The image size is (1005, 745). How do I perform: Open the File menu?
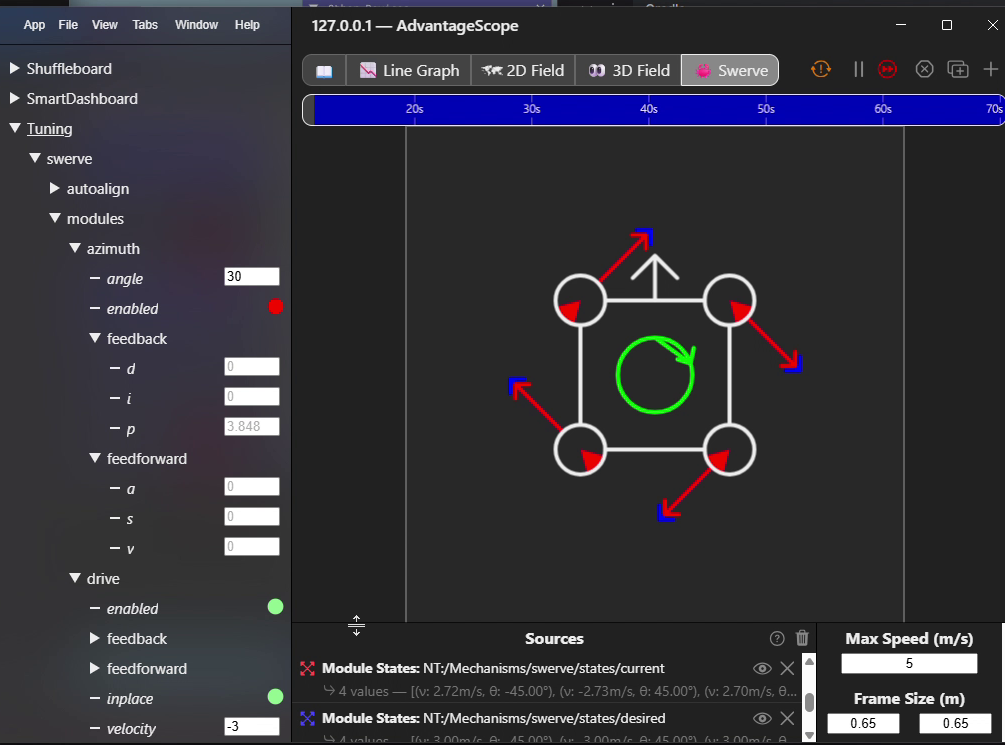click(x=68, y=25)
